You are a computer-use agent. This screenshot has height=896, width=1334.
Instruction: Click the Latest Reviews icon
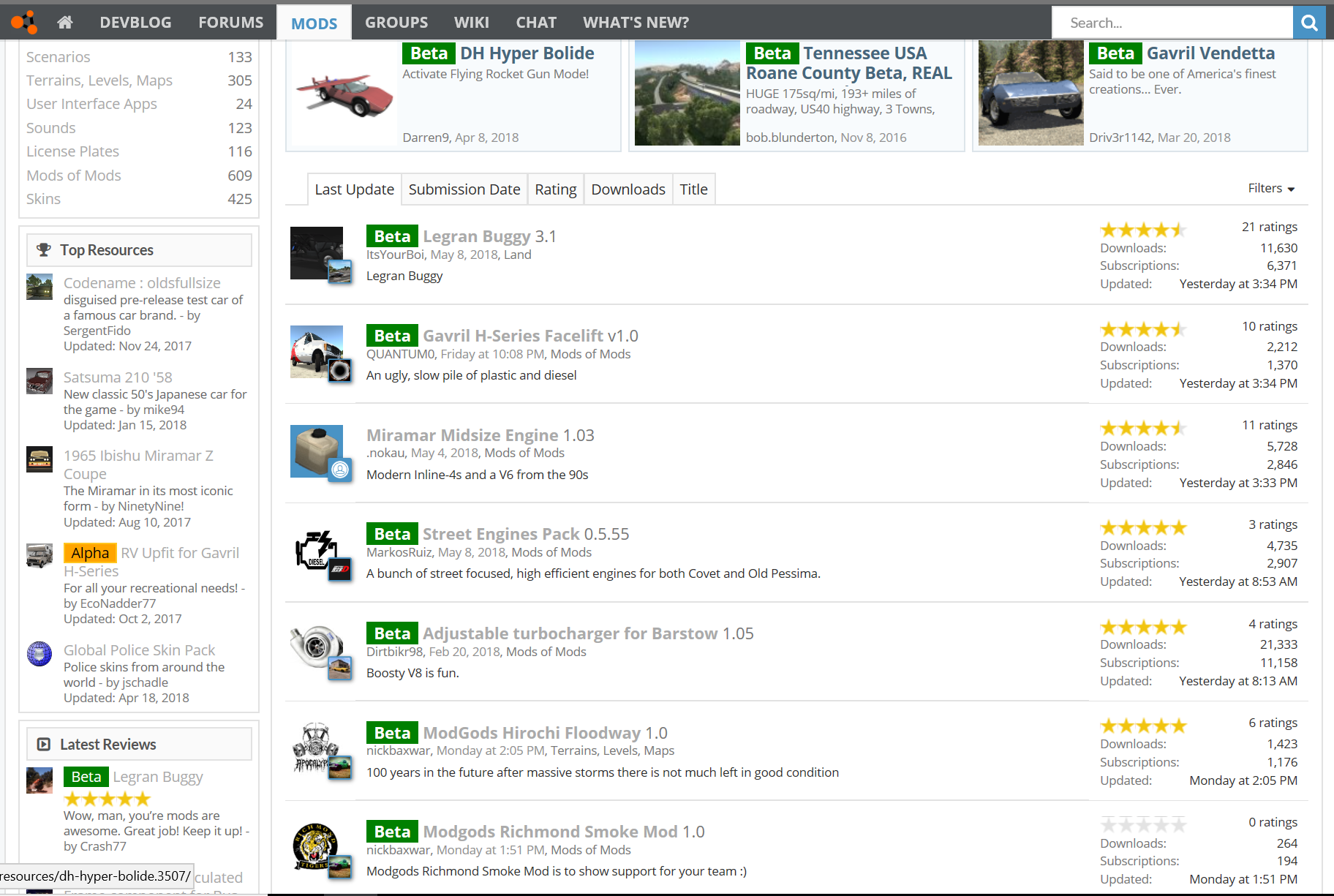44,745
